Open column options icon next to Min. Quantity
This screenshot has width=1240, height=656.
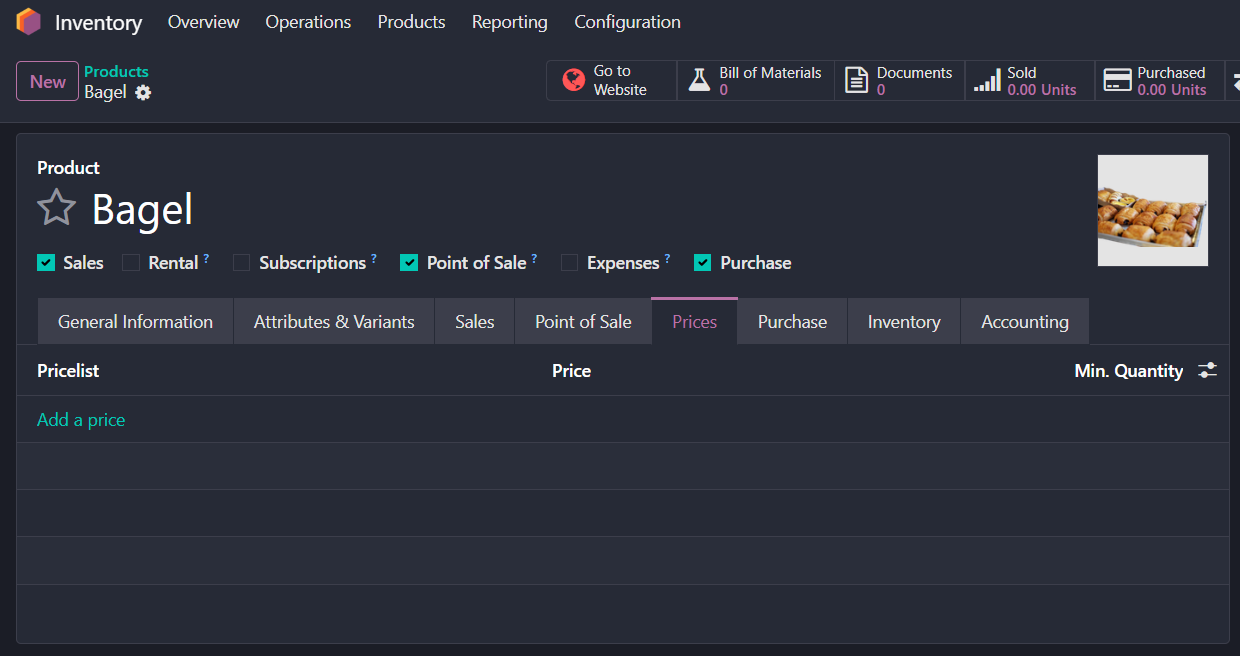click(x=1208, y=371)
